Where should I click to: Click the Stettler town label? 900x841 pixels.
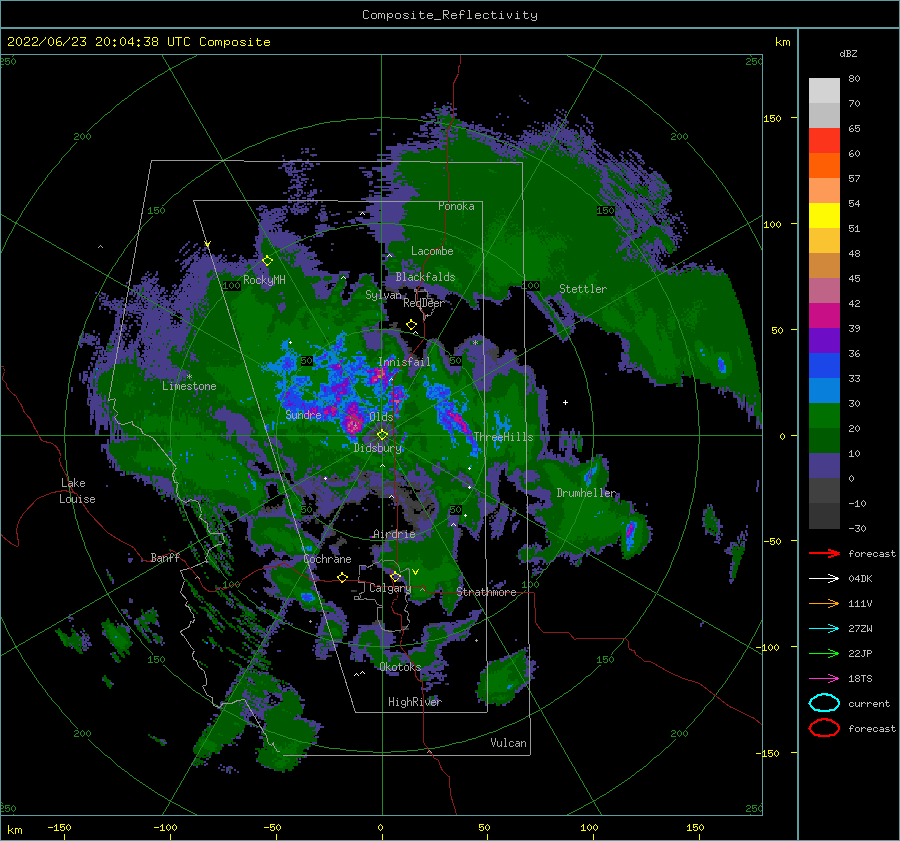(x=583, y=289)
